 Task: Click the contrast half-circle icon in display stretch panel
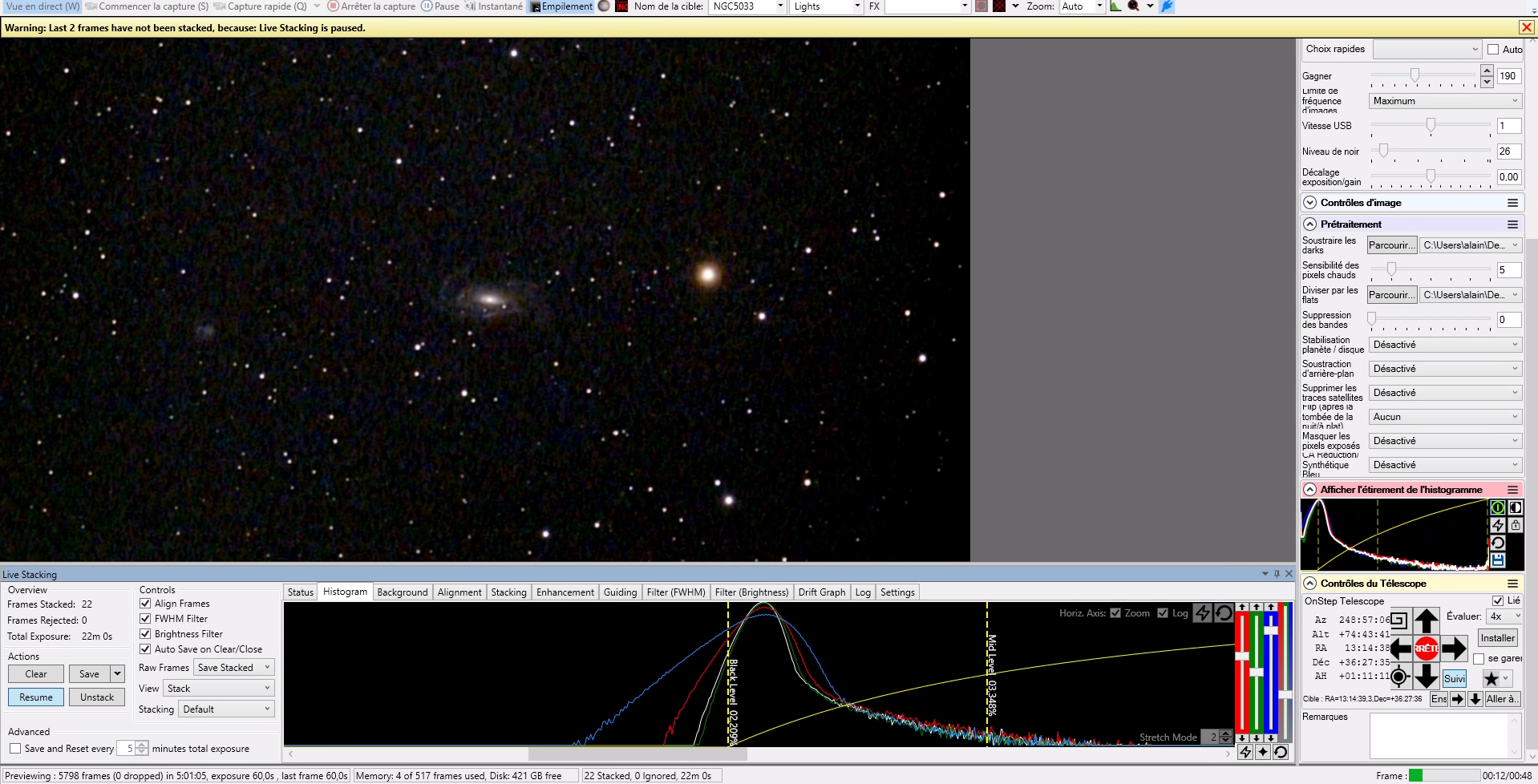coord(1515,507)
